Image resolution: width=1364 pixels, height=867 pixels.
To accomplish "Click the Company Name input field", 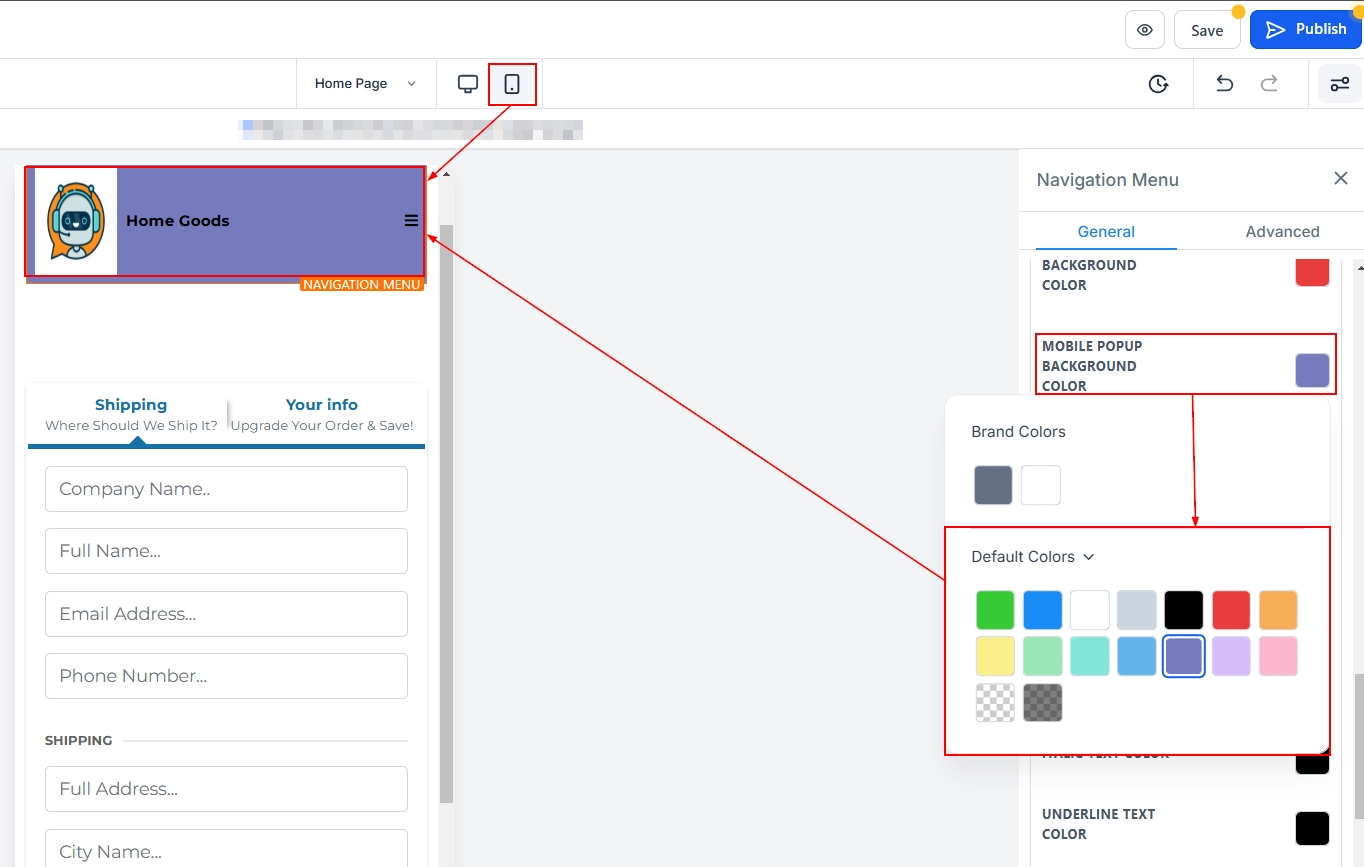I will [x=226, y=489].
